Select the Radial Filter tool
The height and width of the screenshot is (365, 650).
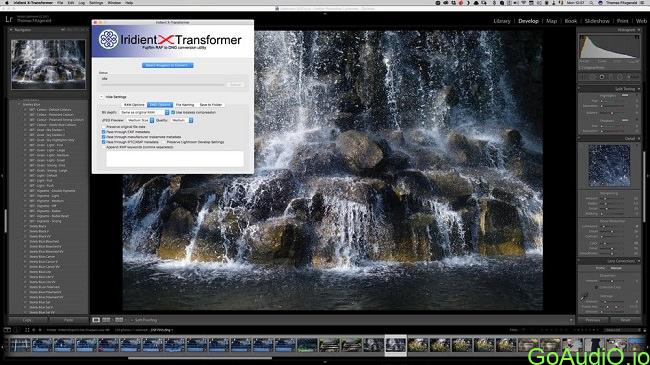pos(620,77)
